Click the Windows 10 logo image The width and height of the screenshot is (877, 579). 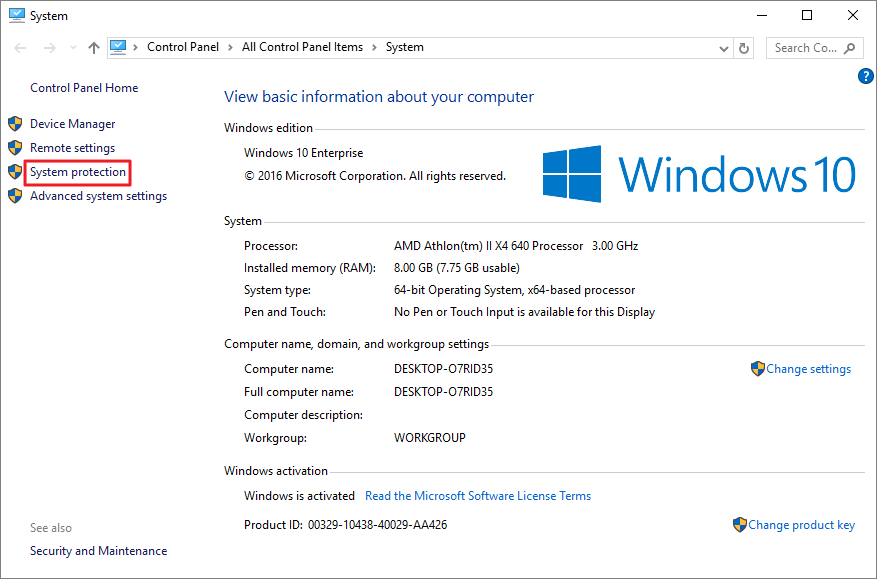[x=699, y=174]
